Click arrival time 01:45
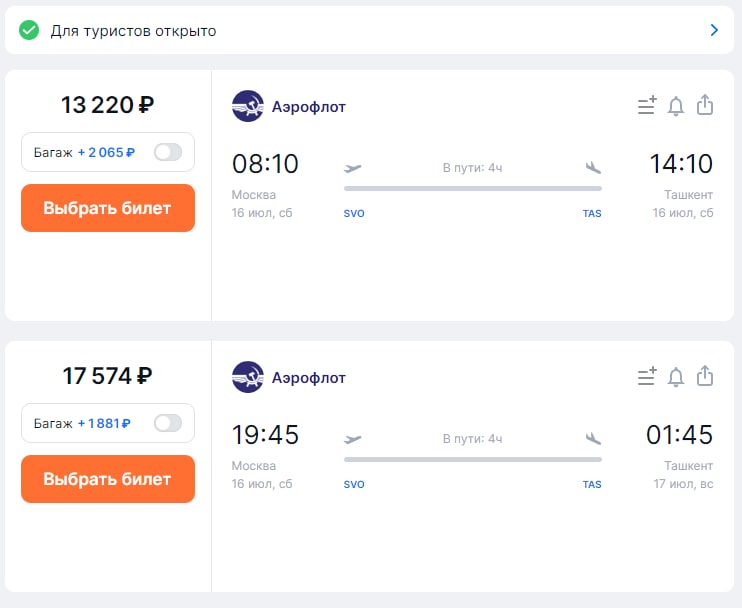The height and width of the screenshot is (608, 742). pos(680,435)
